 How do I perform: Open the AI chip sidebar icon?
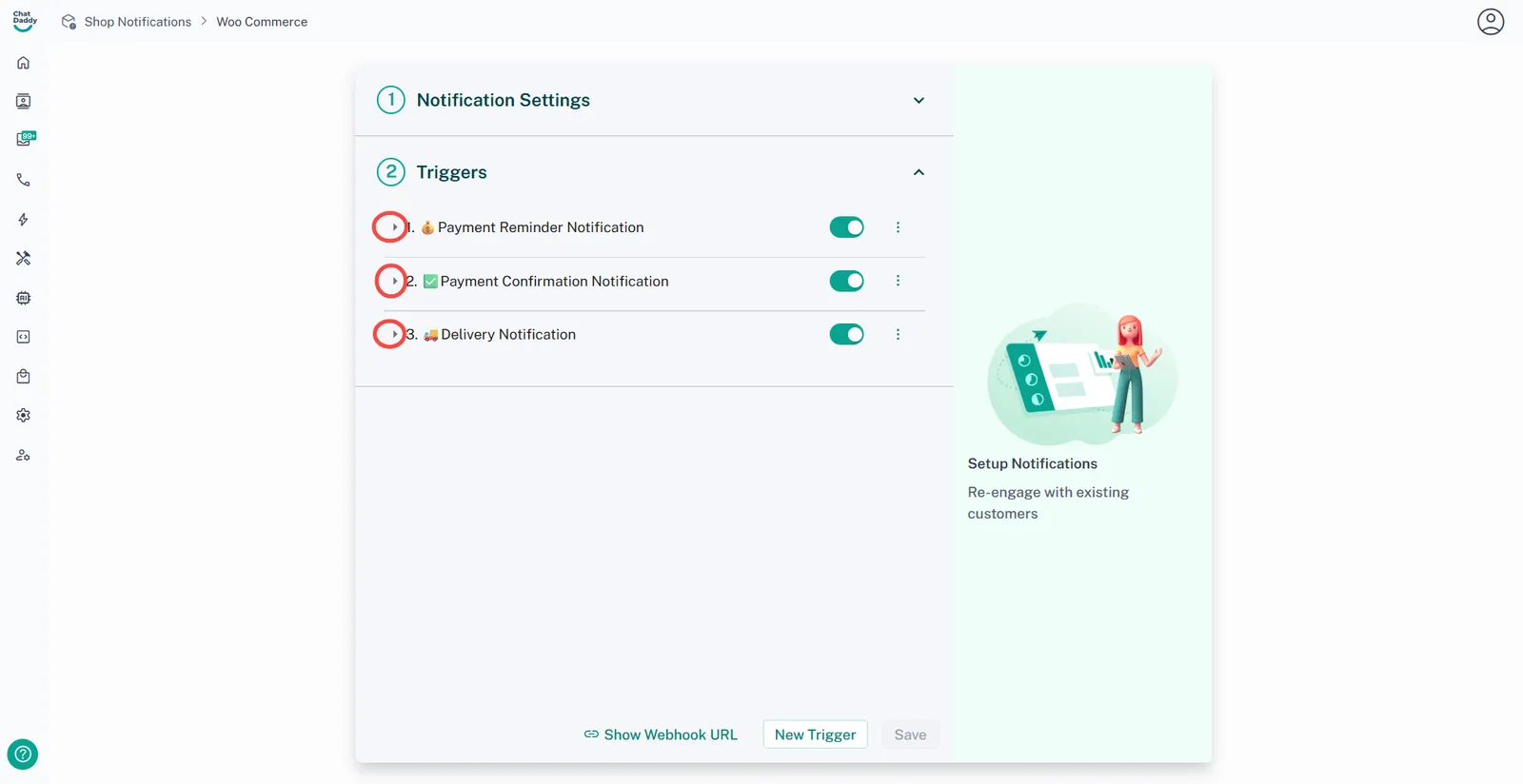click(24, 298)
